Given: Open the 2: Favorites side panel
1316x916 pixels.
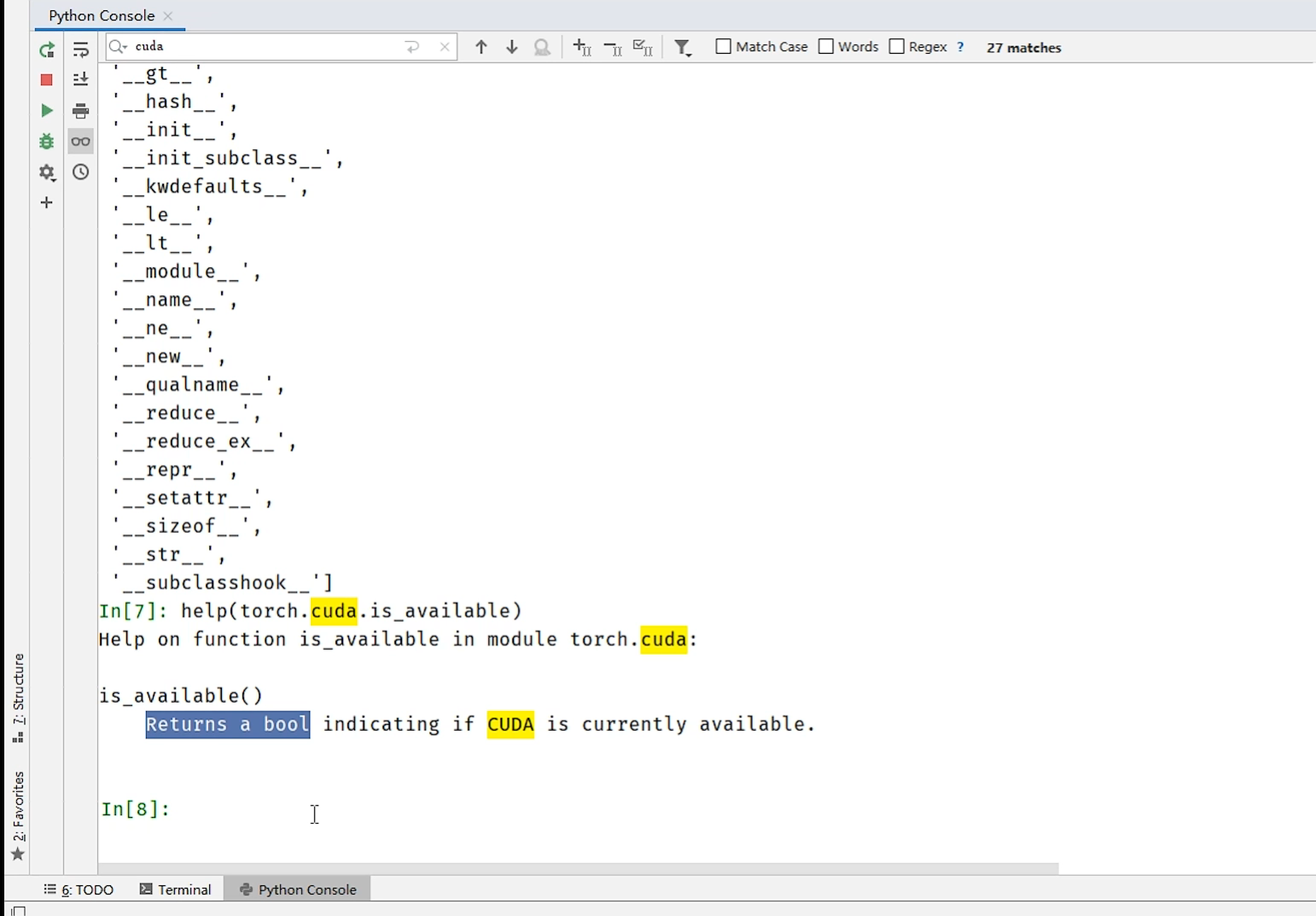Looking at the screenshot, I should click(x=18, y=816).
